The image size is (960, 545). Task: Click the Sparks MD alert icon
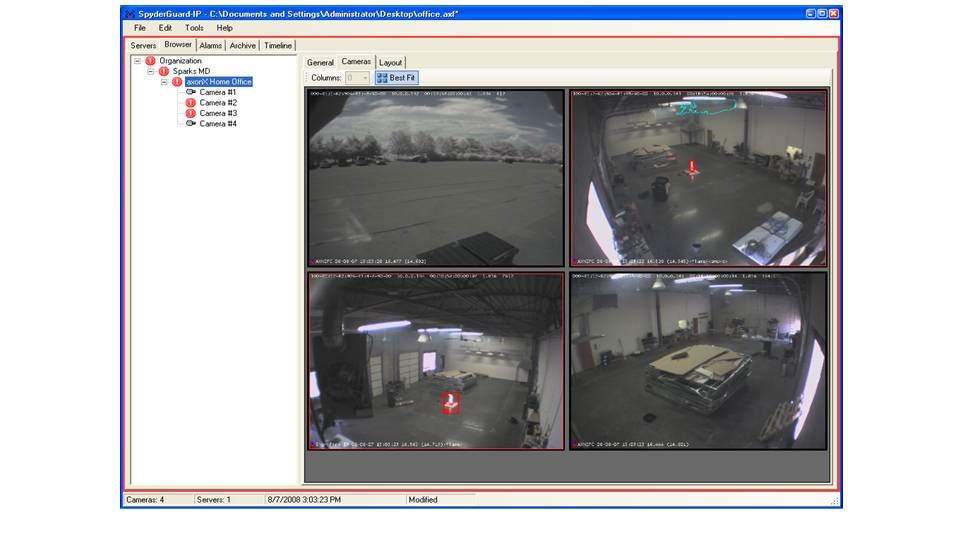164,72
